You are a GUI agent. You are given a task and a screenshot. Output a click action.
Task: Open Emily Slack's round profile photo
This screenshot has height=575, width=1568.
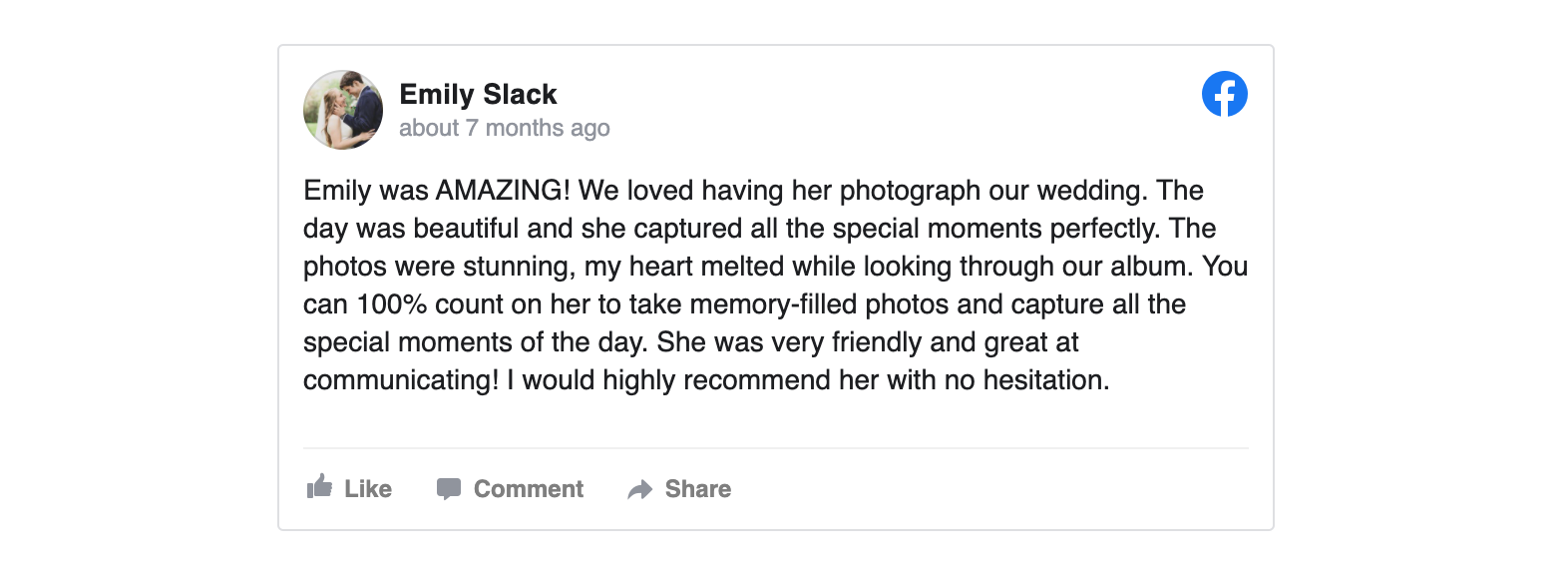coord(343,110)
